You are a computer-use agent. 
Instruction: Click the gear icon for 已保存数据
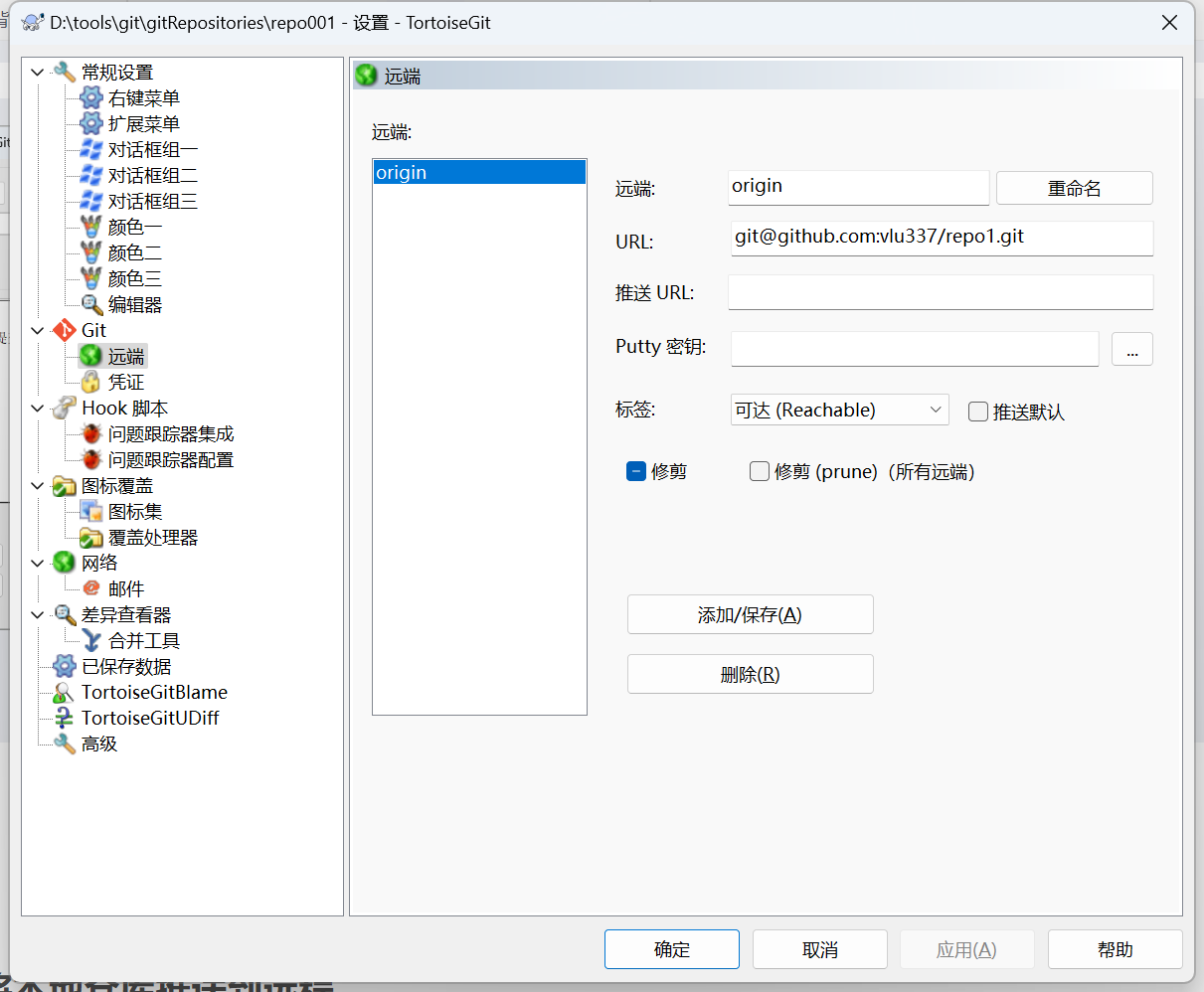(x=65, y=666)
